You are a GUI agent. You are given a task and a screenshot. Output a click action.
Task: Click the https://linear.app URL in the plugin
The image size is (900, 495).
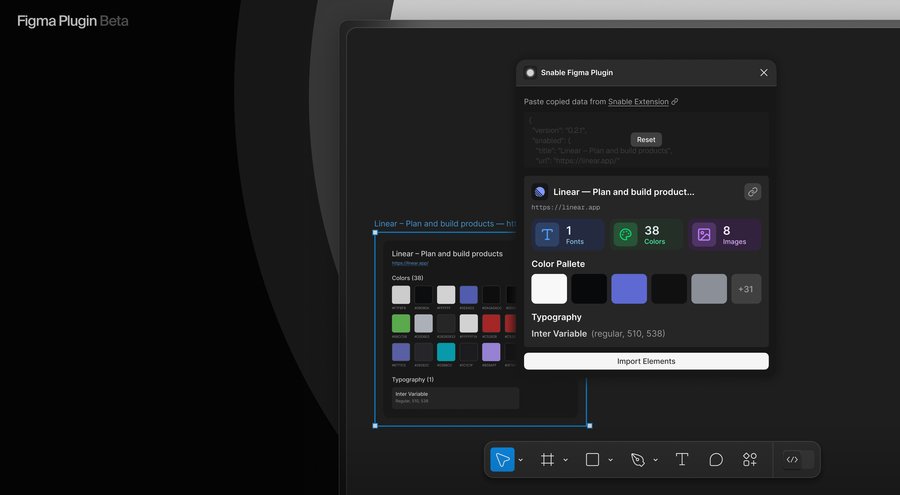[565, 207]
